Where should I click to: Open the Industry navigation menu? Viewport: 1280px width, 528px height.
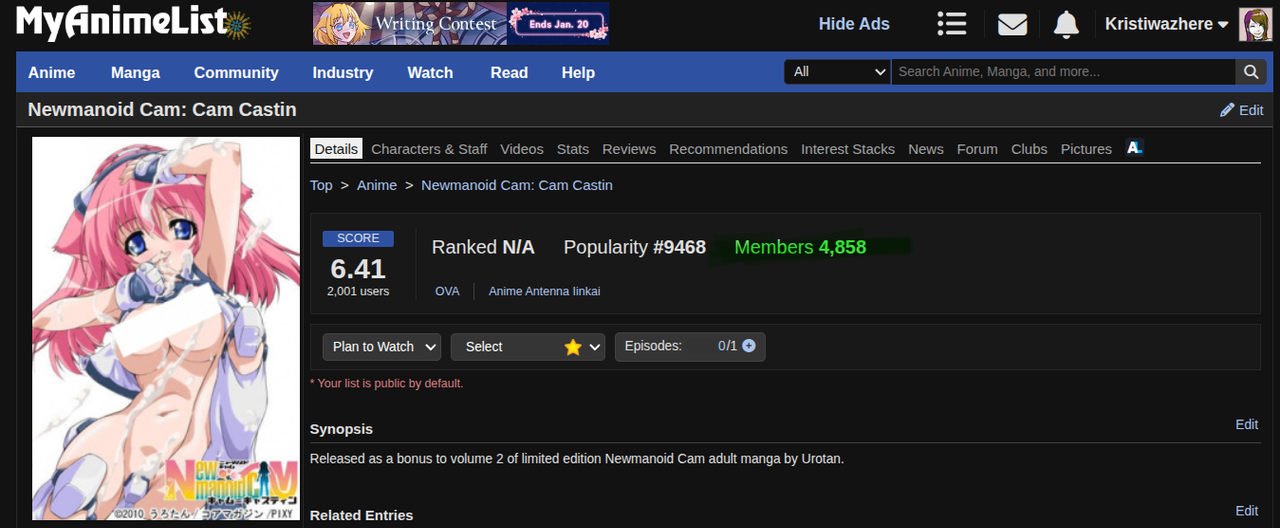(x=343, y=72)
